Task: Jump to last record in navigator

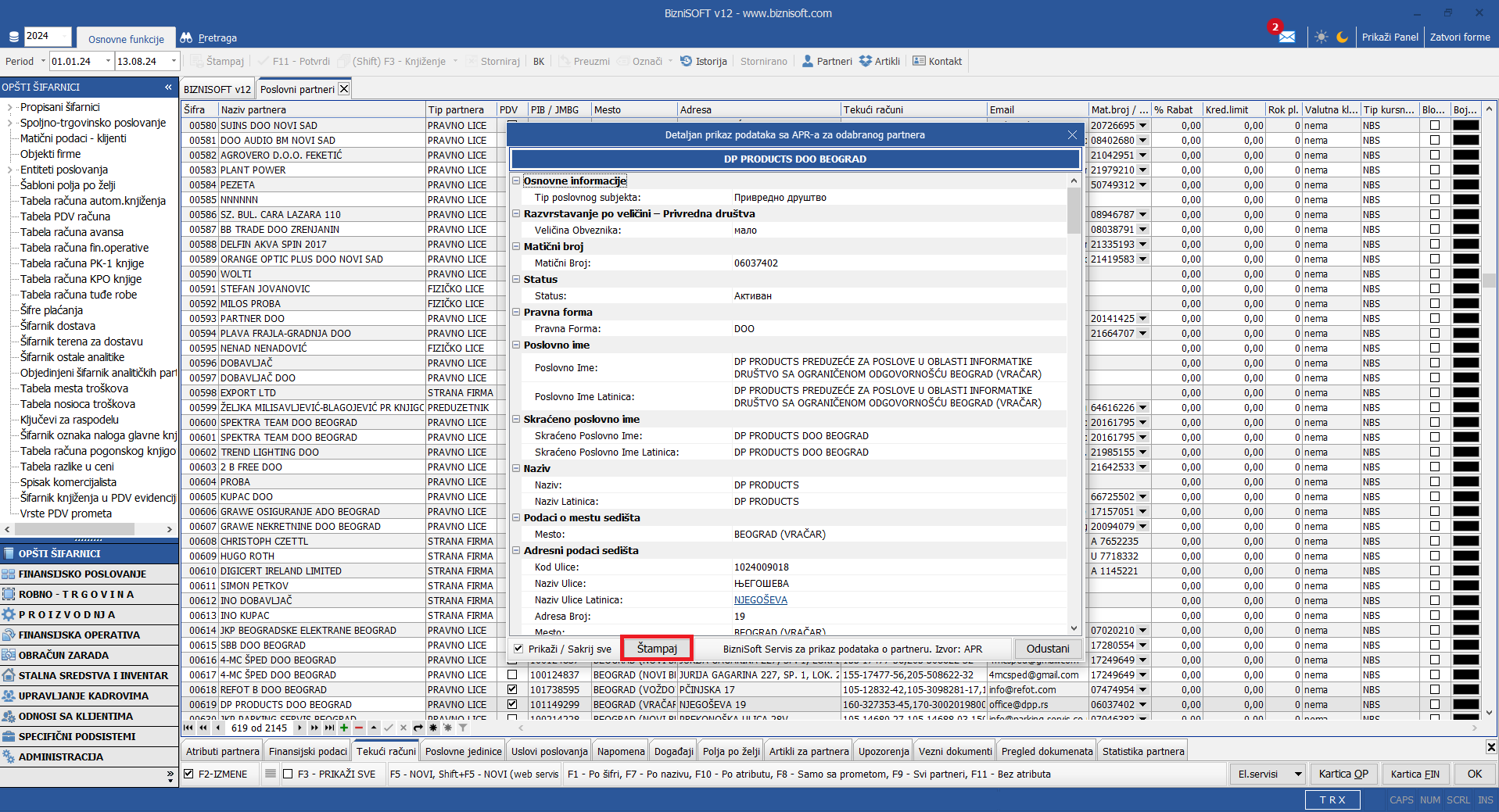Action: (329, 728)
